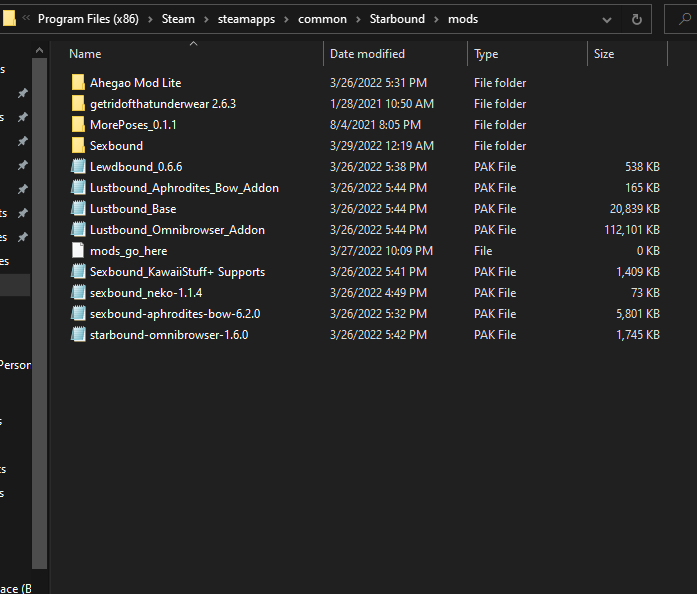This screenshot has height=594, width=697.
Task: Go to Program Files (x86) breadcrumb
Action: point(88,19)
